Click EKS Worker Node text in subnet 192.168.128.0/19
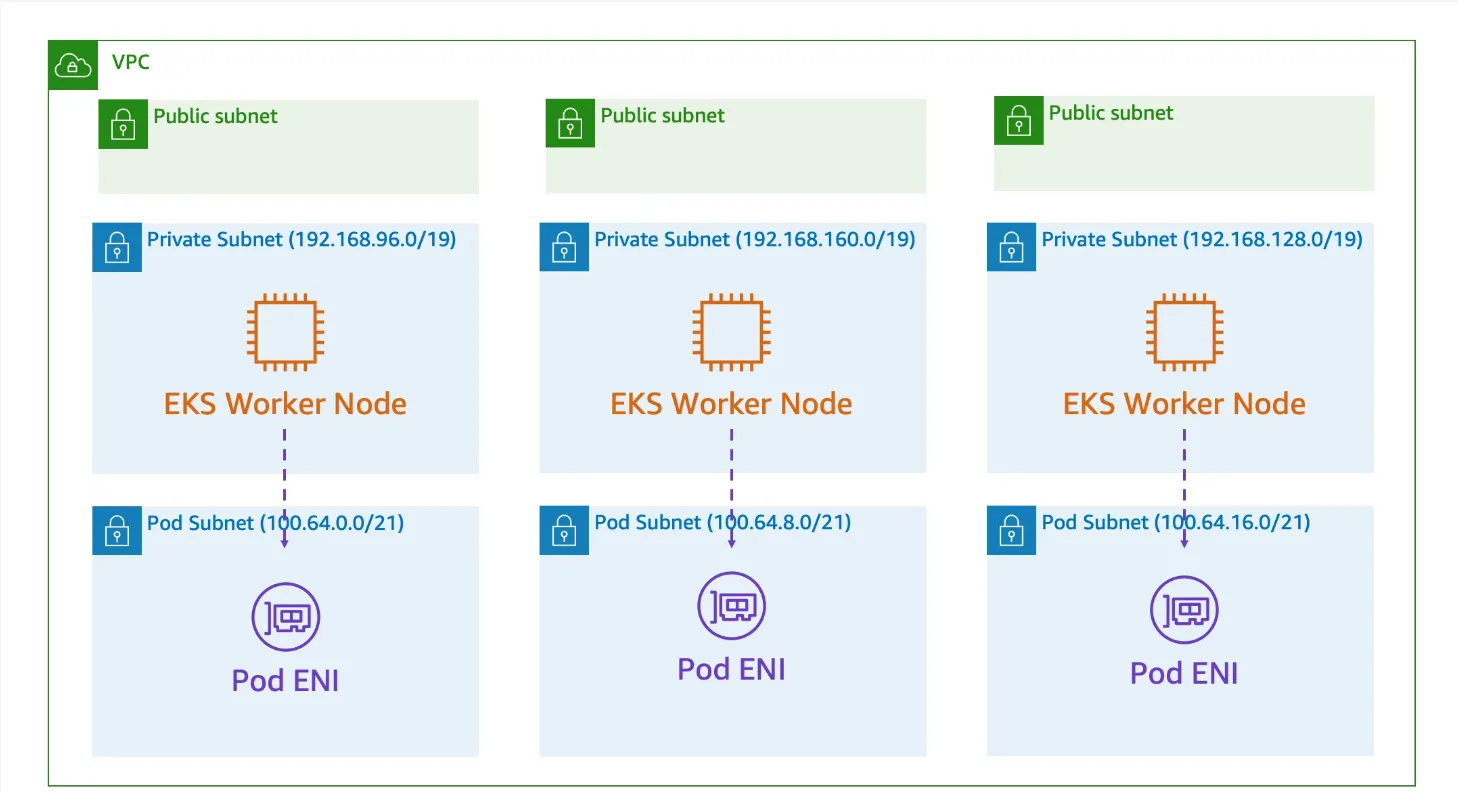1458x792 pixels. 1184,404
